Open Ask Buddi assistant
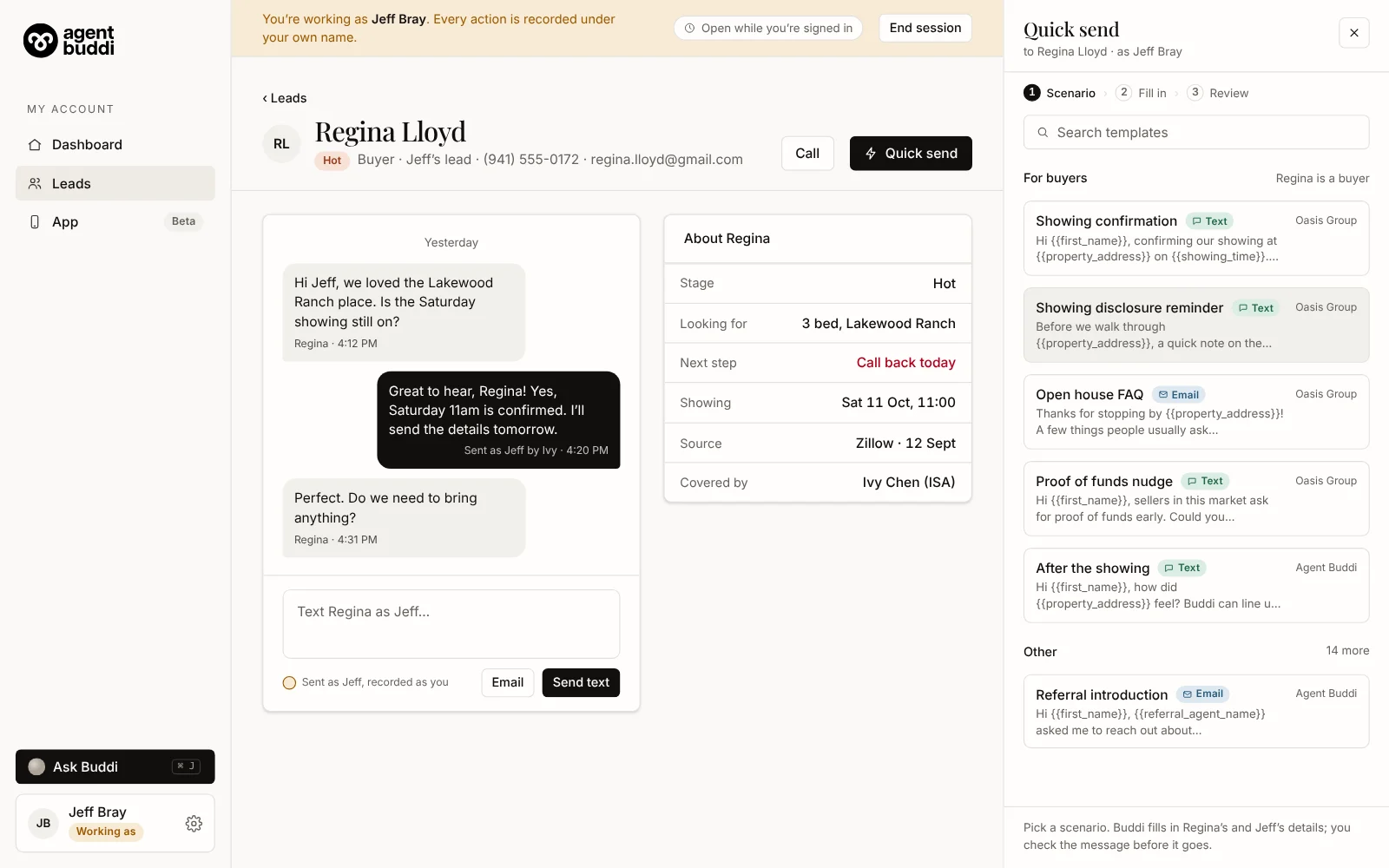Image resolution: width=1389 pixels, height=868 pixels. pos(115,766)
